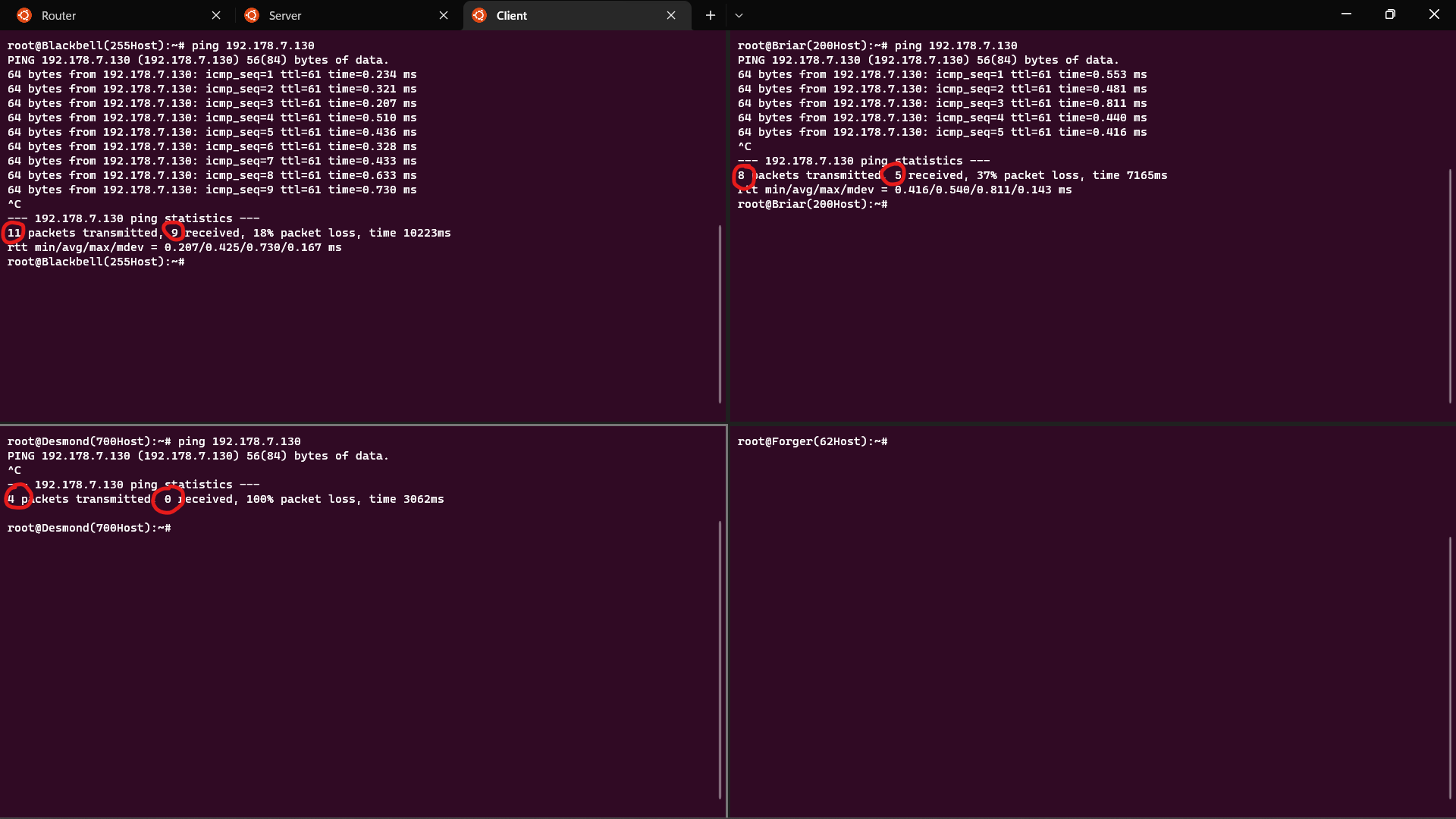Click the Ubuntu icon on Client tab
1456x819 pixels.
[480, 15]
